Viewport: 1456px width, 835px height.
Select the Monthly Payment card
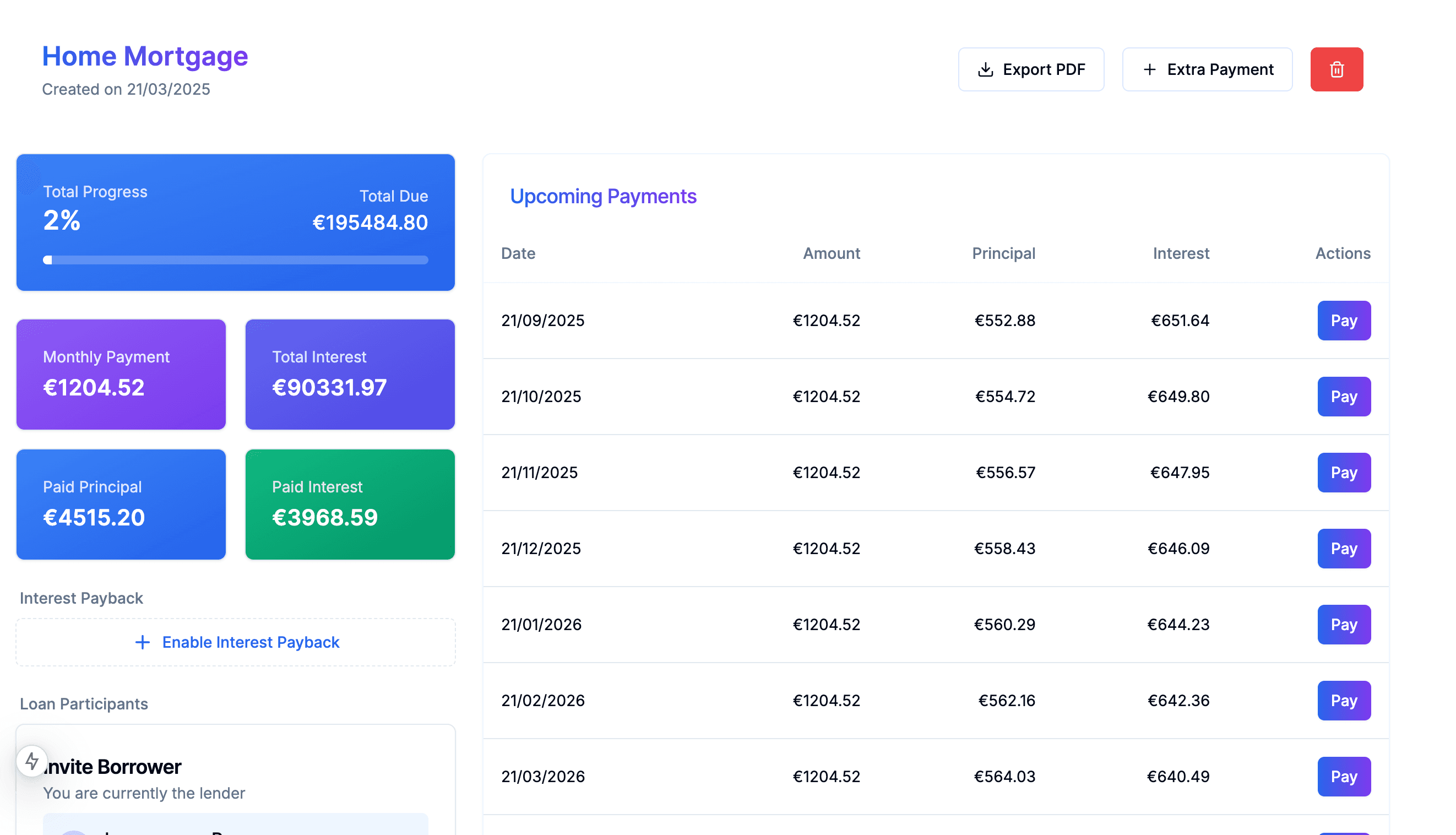121,374
